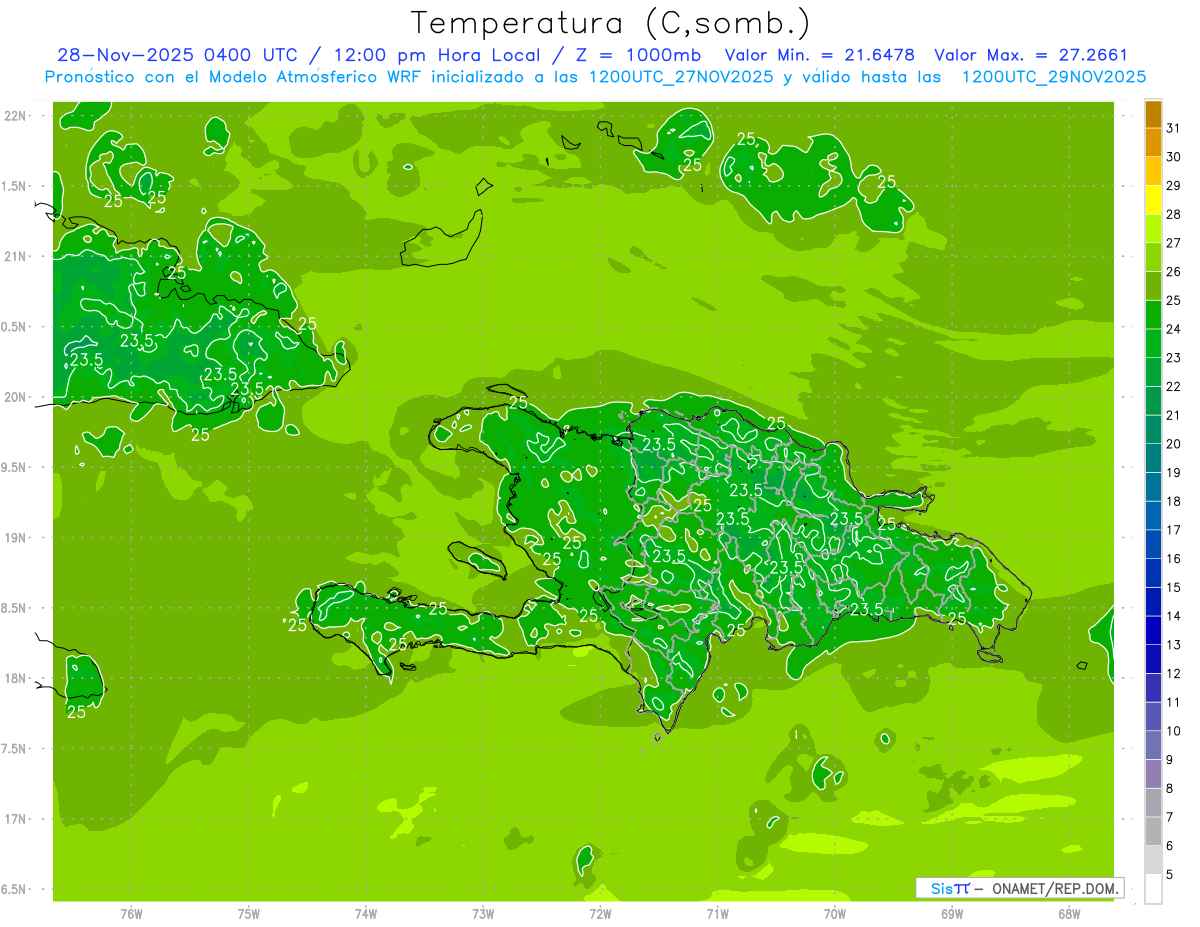Click the yellow legend band between 28 and 29
Image resolution: width=1200 pixels, height=927 pixels.
tap(1153, 200)
